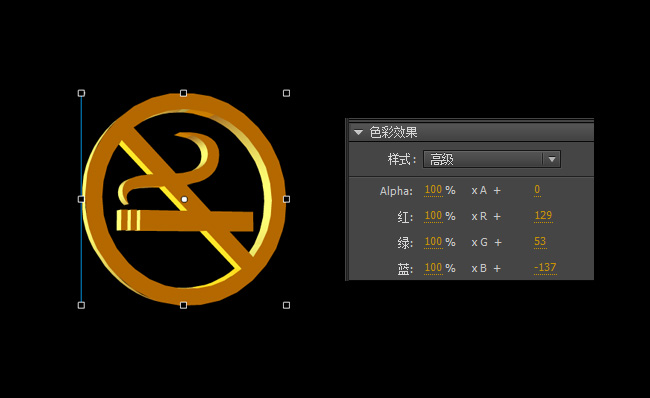Click the bottom-right selection handle
The height and width of the screenshot is (398, 650).
tap(286, 306)
